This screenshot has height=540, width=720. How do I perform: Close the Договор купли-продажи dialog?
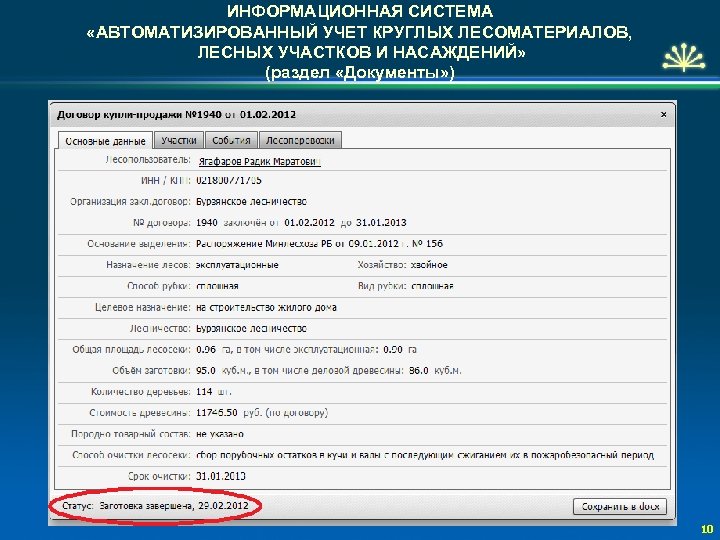[664, 114]
